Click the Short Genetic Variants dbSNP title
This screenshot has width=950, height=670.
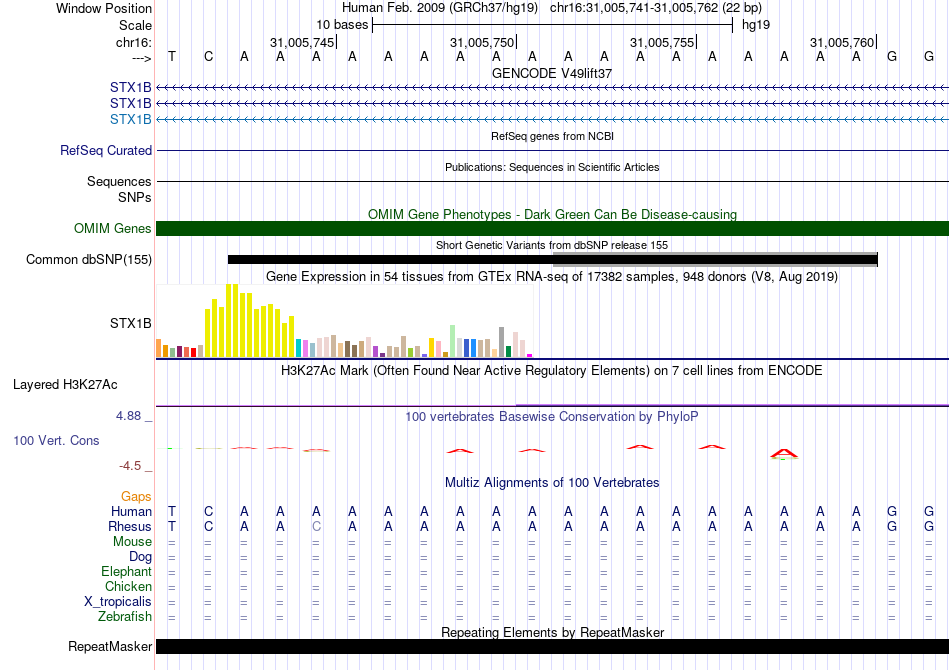click(552, 245)
